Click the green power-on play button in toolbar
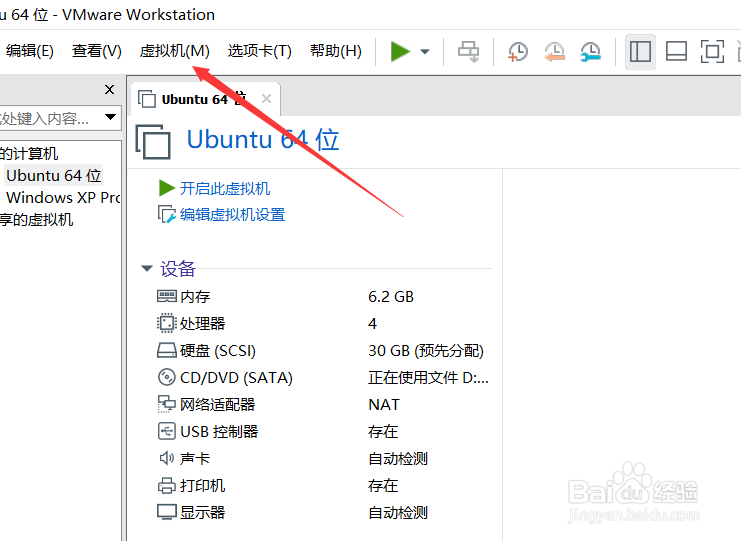The width and height of the screenshot is (741, 541). (x=400, y=51)
